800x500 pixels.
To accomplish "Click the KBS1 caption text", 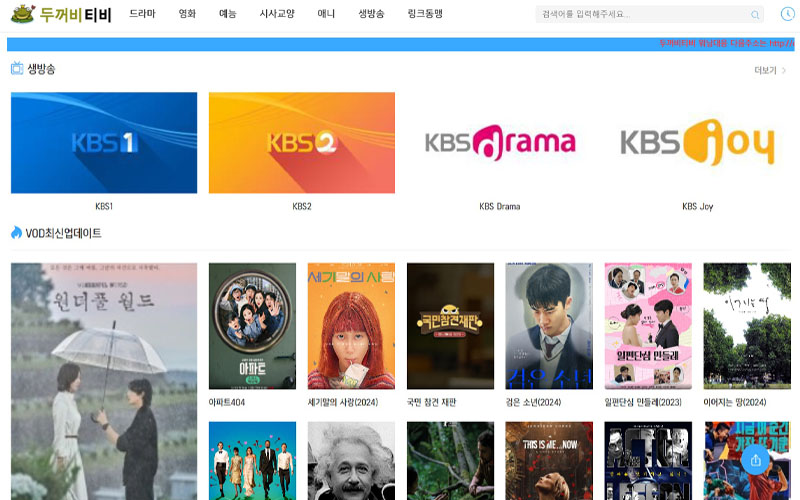I will [x=104, y=206].
